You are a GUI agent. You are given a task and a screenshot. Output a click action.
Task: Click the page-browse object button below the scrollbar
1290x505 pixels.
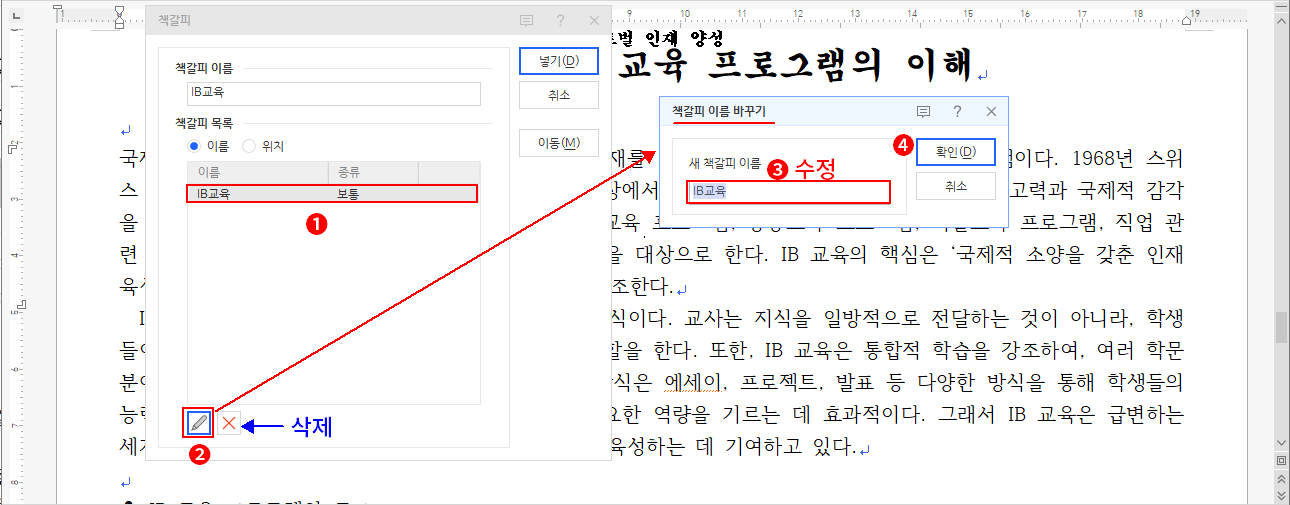coord(1281,461)
